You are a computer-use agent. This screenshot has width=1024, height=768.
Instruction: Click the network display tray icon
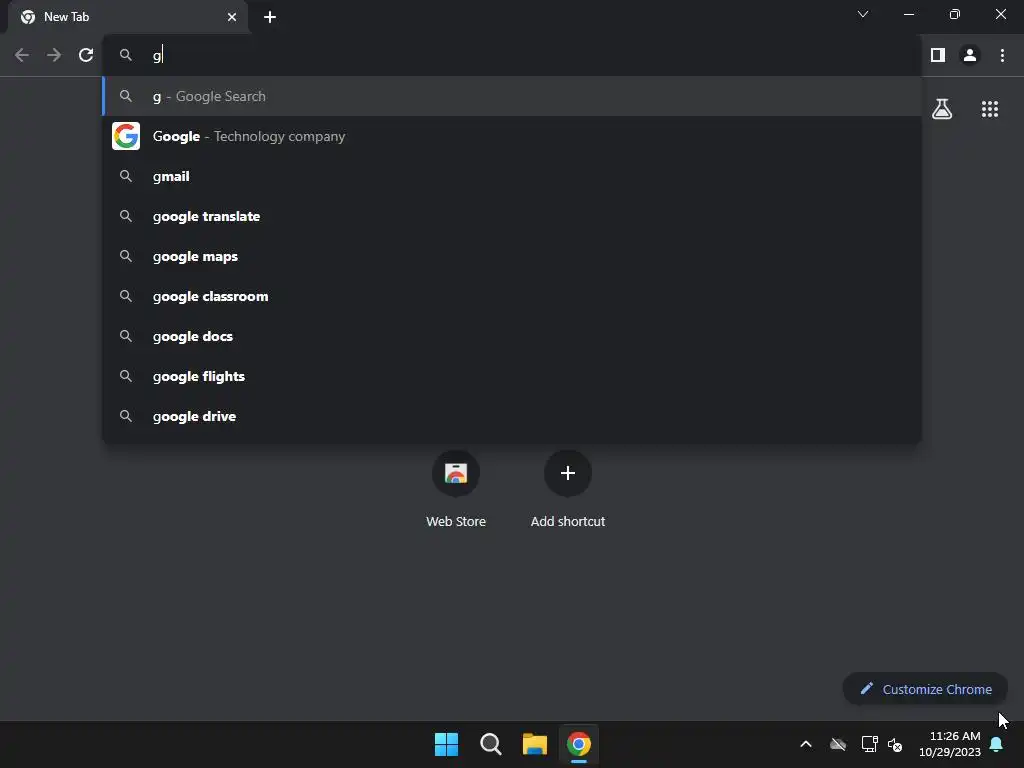(x=869, y=744)
